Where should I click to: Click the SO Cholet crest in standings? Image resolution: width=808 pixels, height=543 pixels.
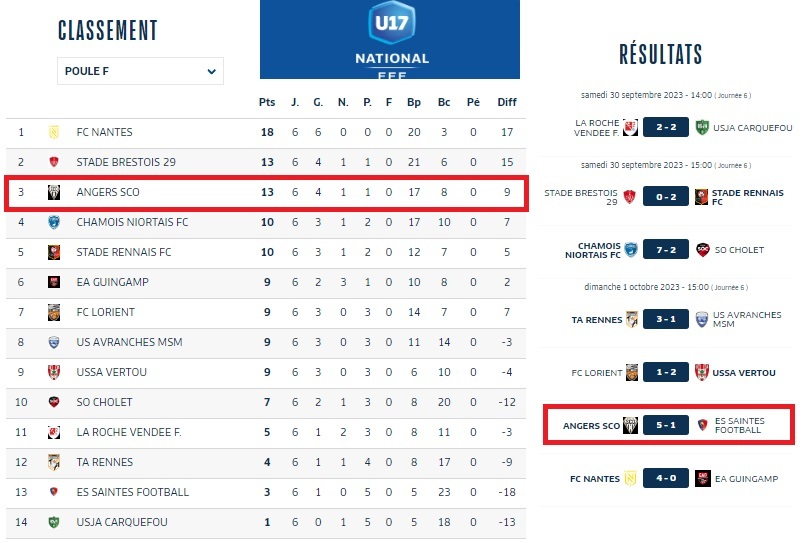coord(54,402)
